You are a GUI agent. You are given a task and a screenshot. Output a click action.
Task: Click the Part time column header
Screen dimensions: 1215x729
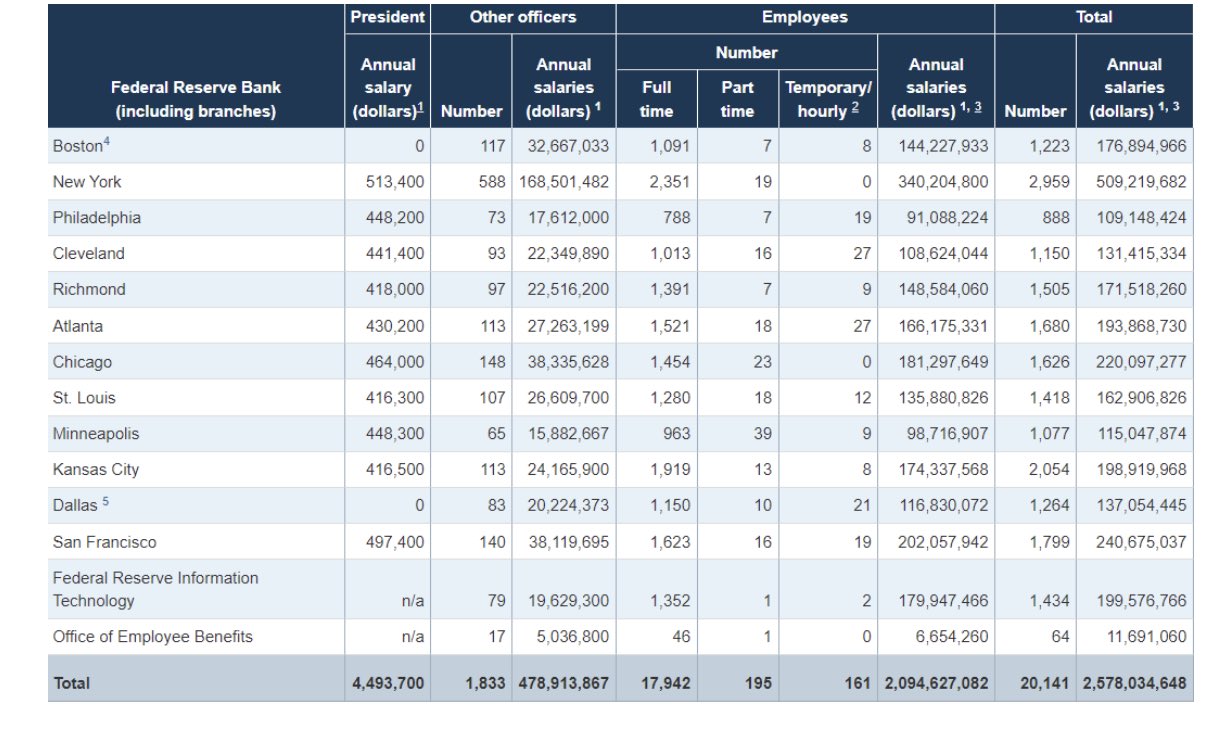click(x=737, y=99)
